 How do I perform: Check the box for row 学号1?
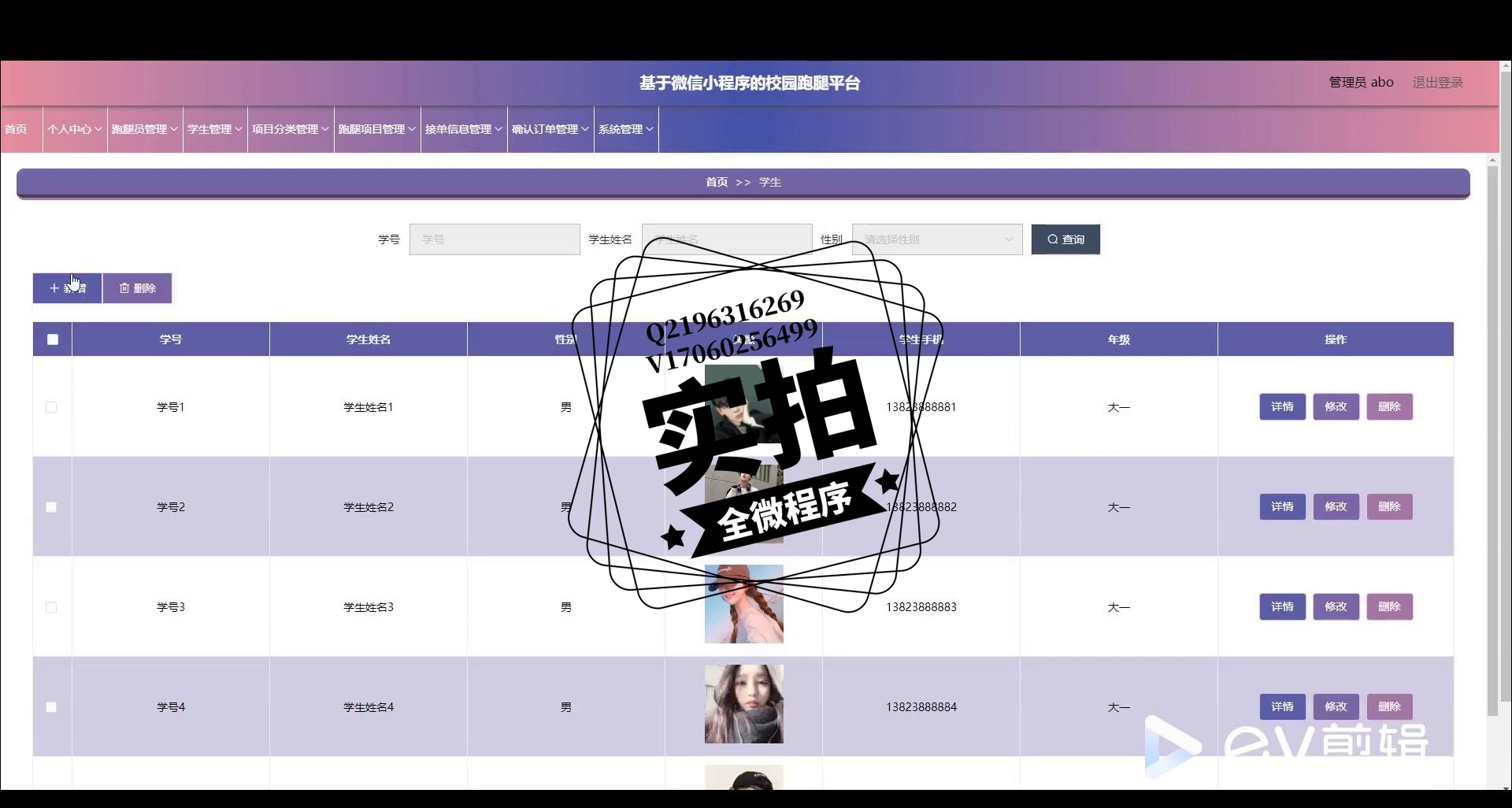(51, 407)
